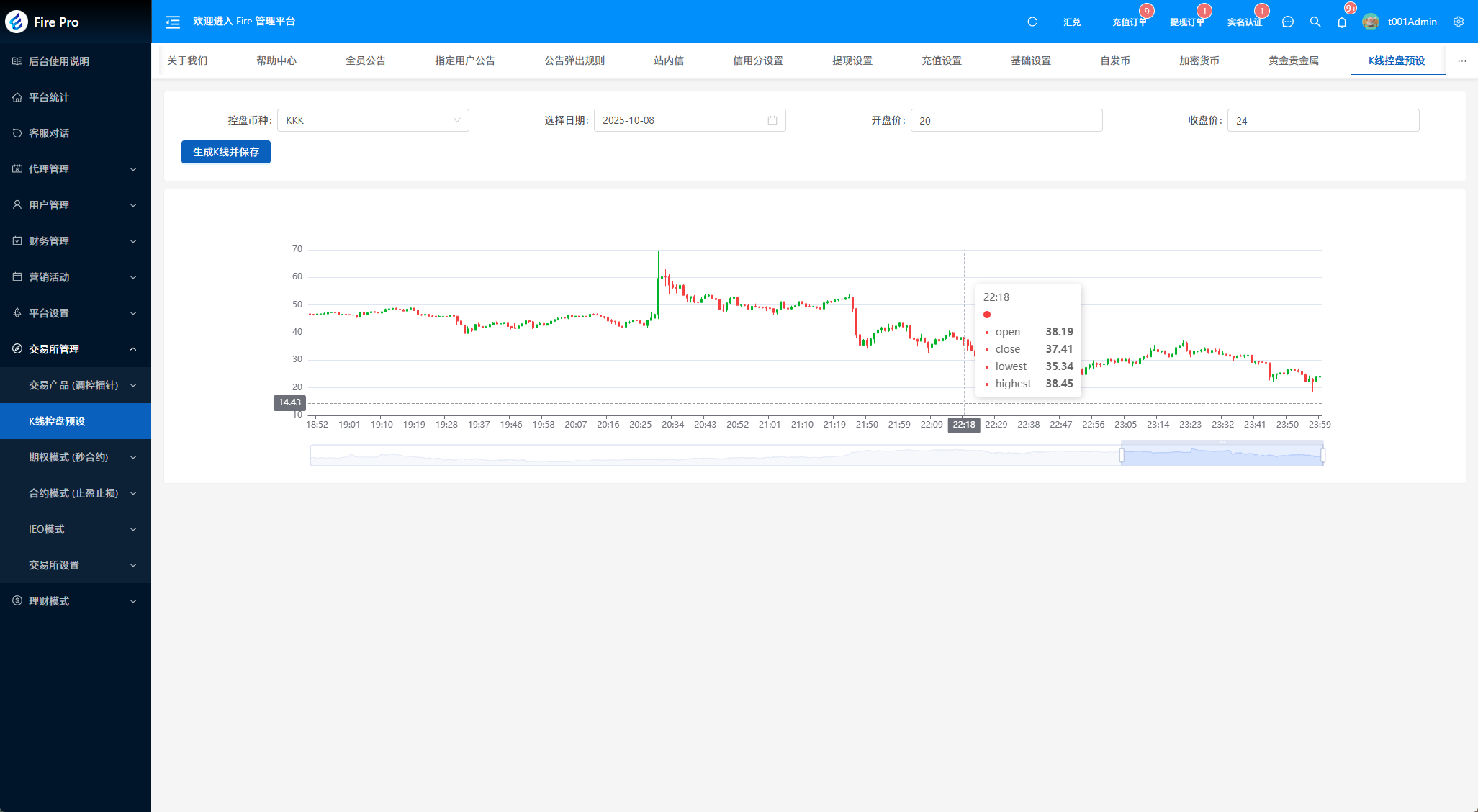Open the 充值订单 notification shortcut
This screenshot has width=1478, height=812.
click(x=1129, y=22)
